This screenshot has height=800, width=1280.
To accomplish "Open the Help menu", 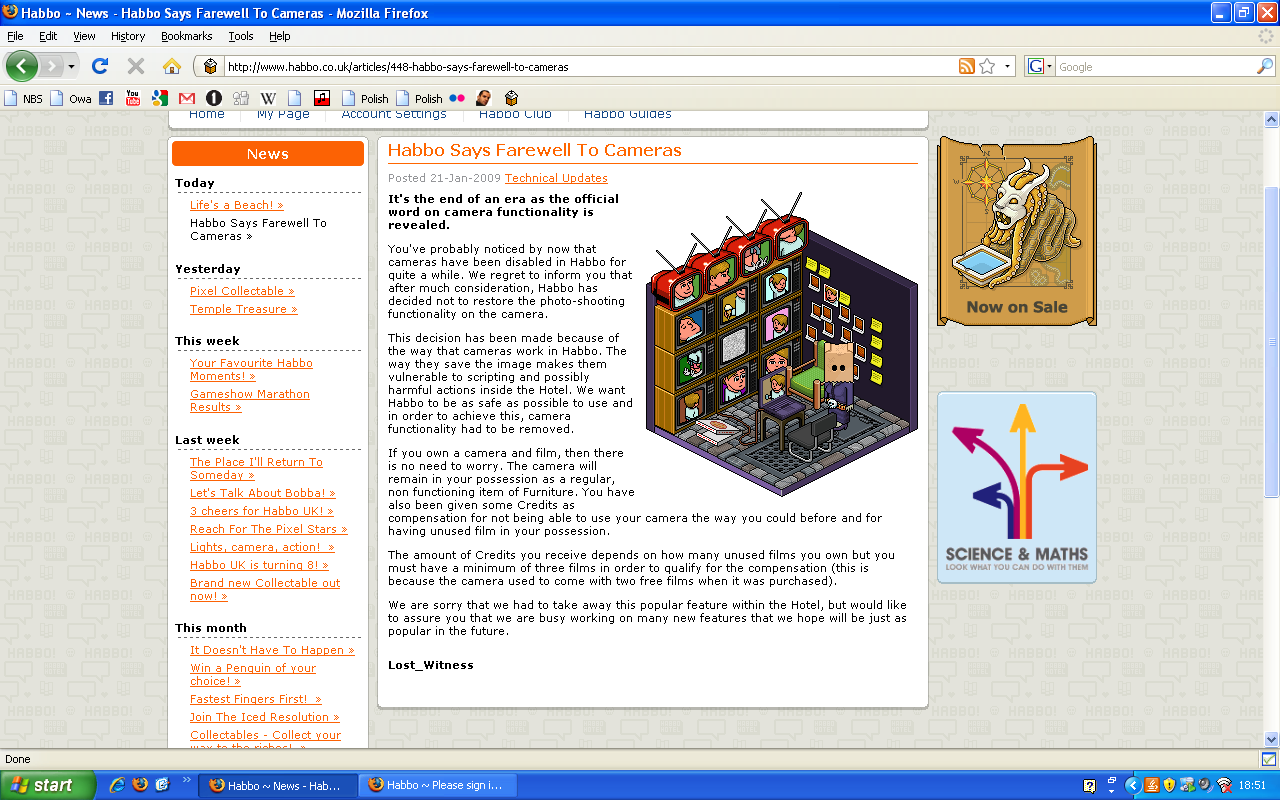I will (x=280, y=36).
